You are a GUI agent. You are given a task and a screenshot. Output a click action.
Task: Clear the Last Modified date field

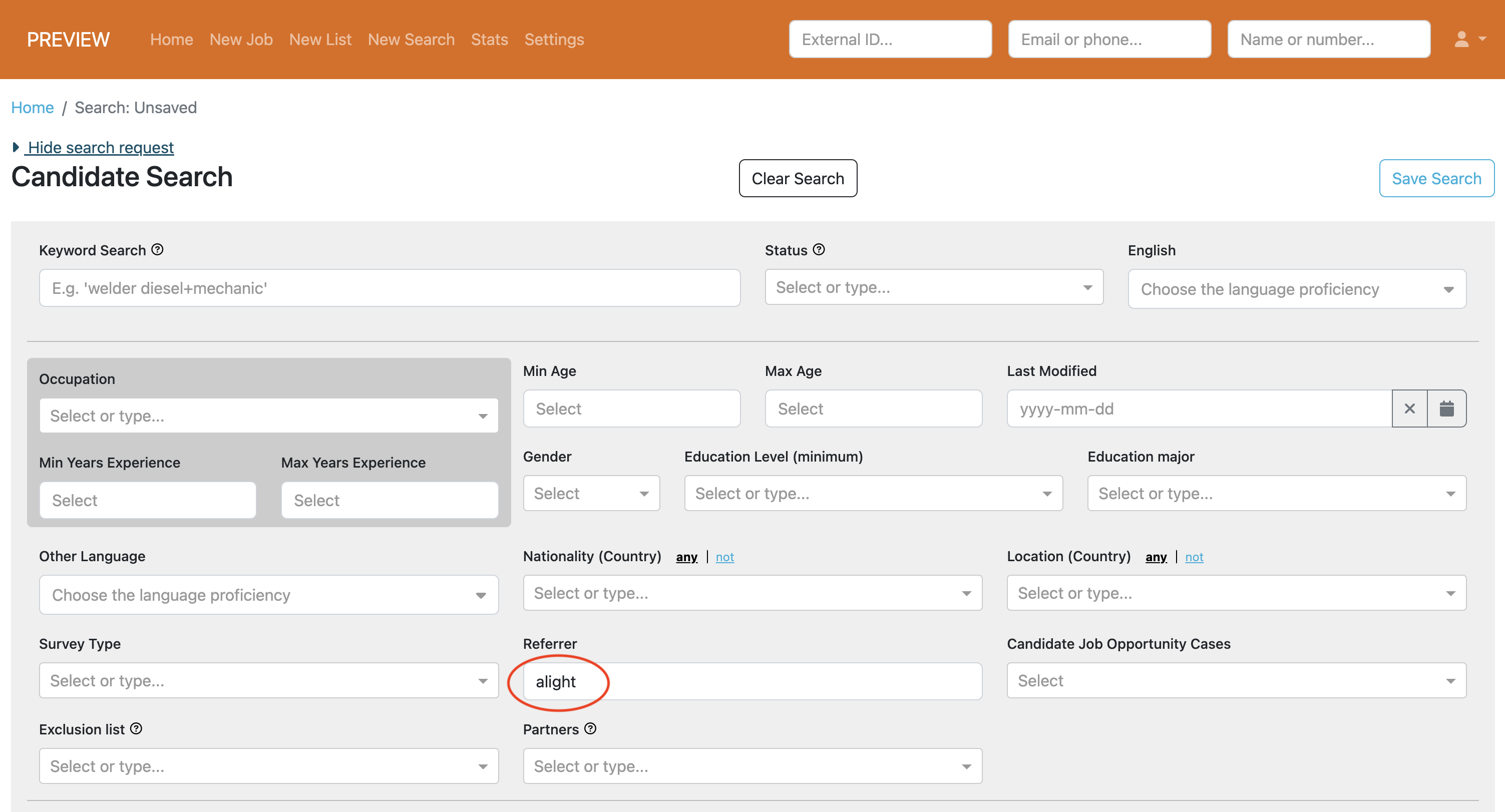point(1410,409)
